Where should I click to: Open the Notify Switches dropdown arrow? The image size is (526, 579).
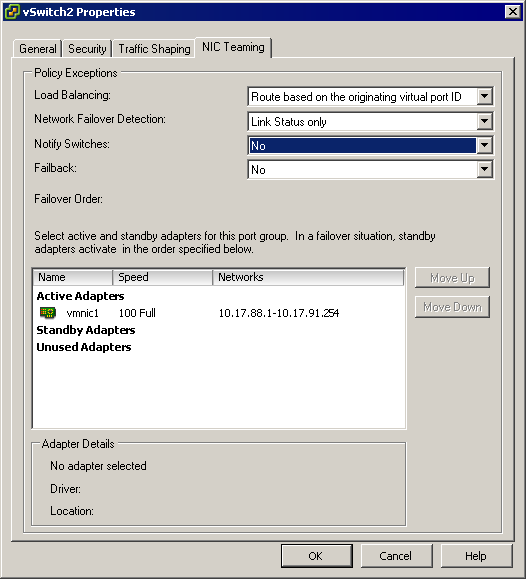pos(484,145)
